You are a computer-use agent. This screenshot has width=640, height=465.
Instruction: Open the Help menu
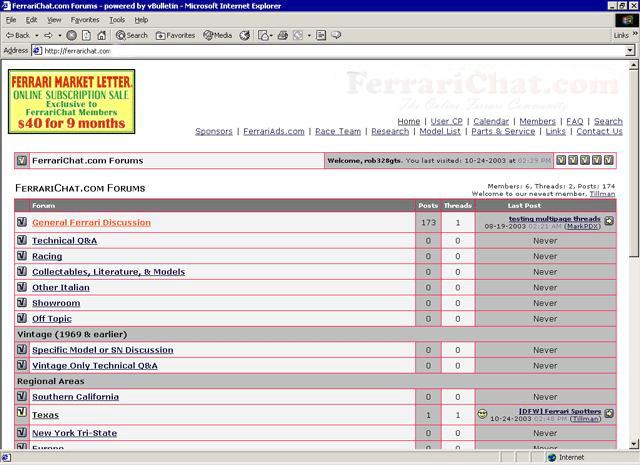point(141,20)
